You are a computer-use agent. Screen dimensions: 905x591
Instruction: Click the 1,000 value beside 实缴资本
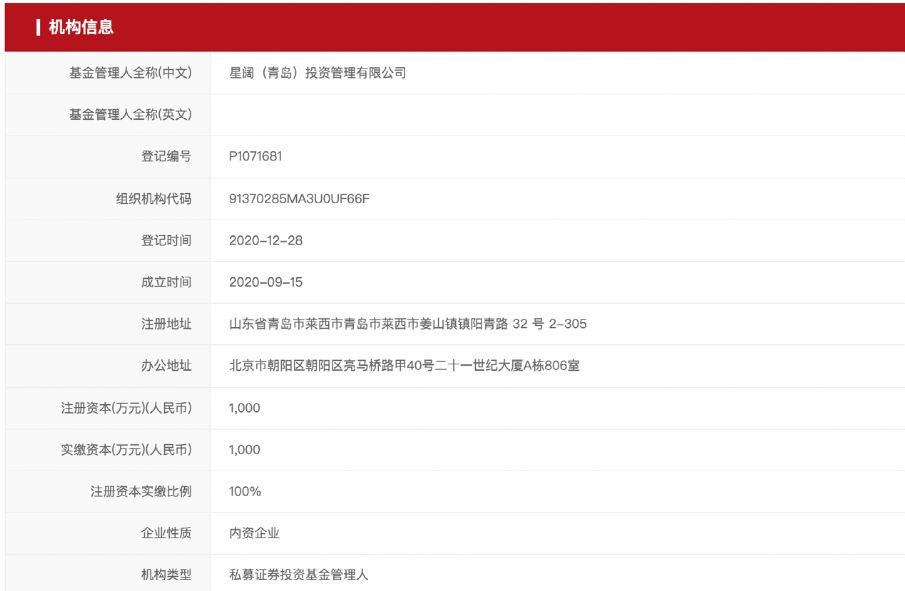244,450
